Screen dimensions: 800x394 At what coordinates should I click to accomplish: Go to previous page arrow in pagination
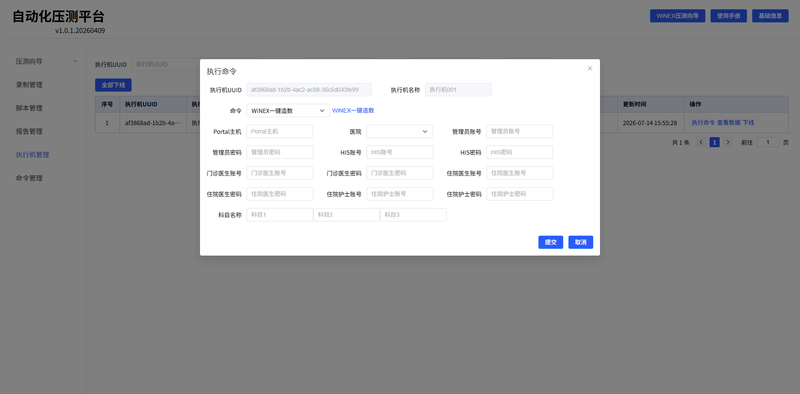(701, 142)
